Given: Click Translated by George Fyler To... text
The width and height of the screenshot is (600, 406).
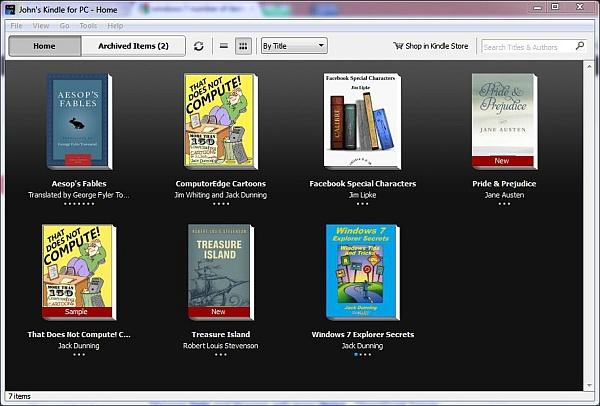Looking at the screenshot, I should 79,195.
